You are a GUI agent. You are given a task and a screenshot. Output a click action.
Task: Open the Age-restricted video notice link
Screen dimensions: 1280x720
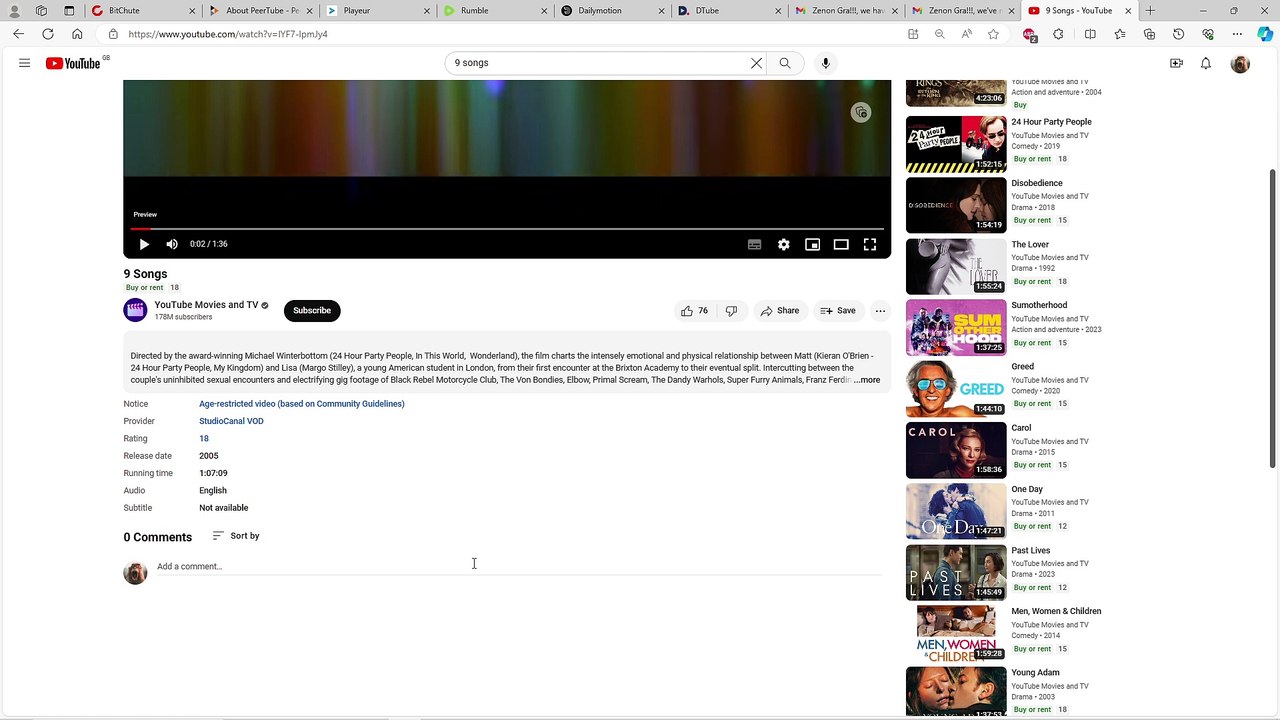coord(302,404)
